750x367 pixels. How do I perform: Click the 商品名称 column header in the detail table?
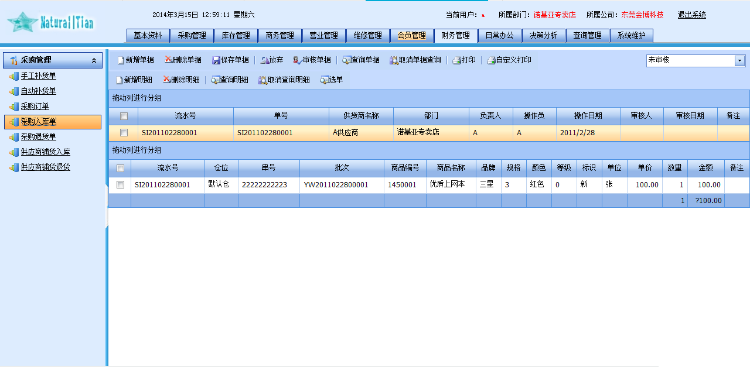(451, 168)
